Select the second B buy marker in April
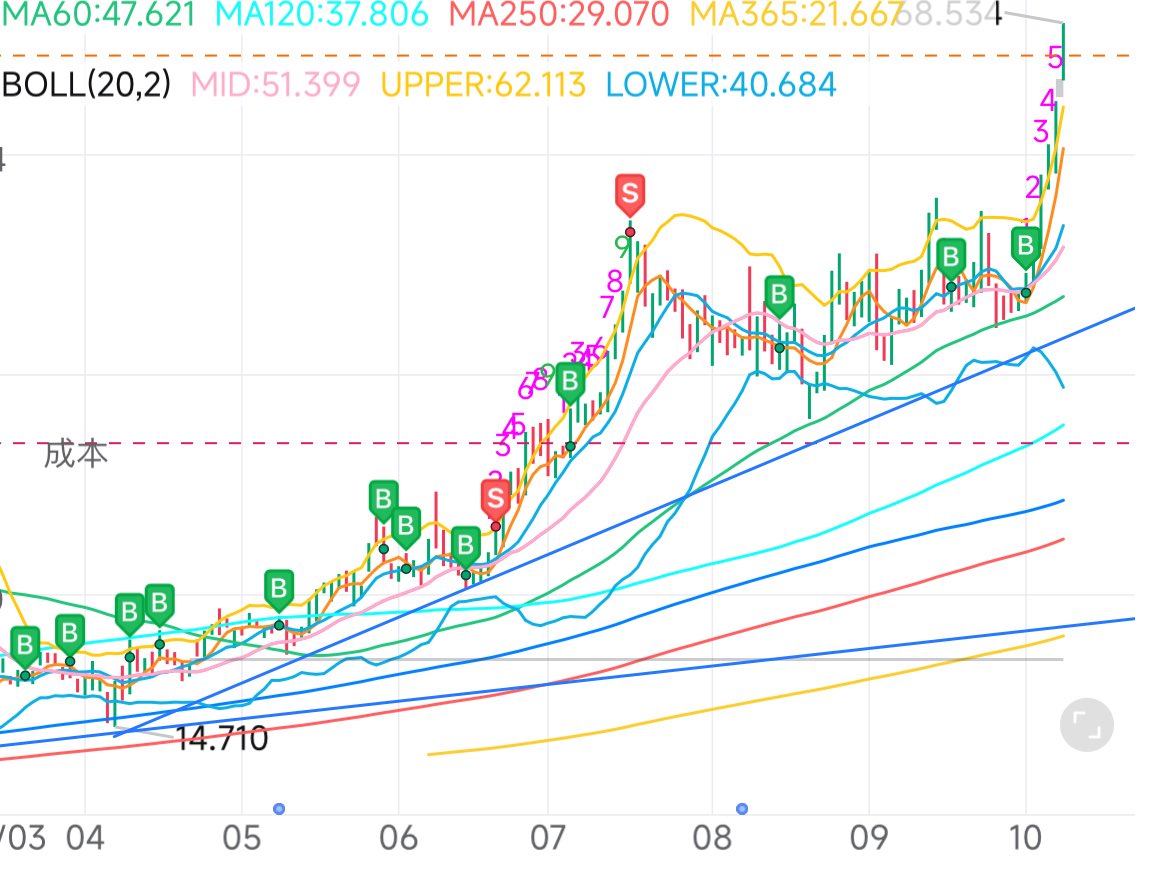Image resolution: width=1171 pixels, height=889 pixels. click(159, 603)
